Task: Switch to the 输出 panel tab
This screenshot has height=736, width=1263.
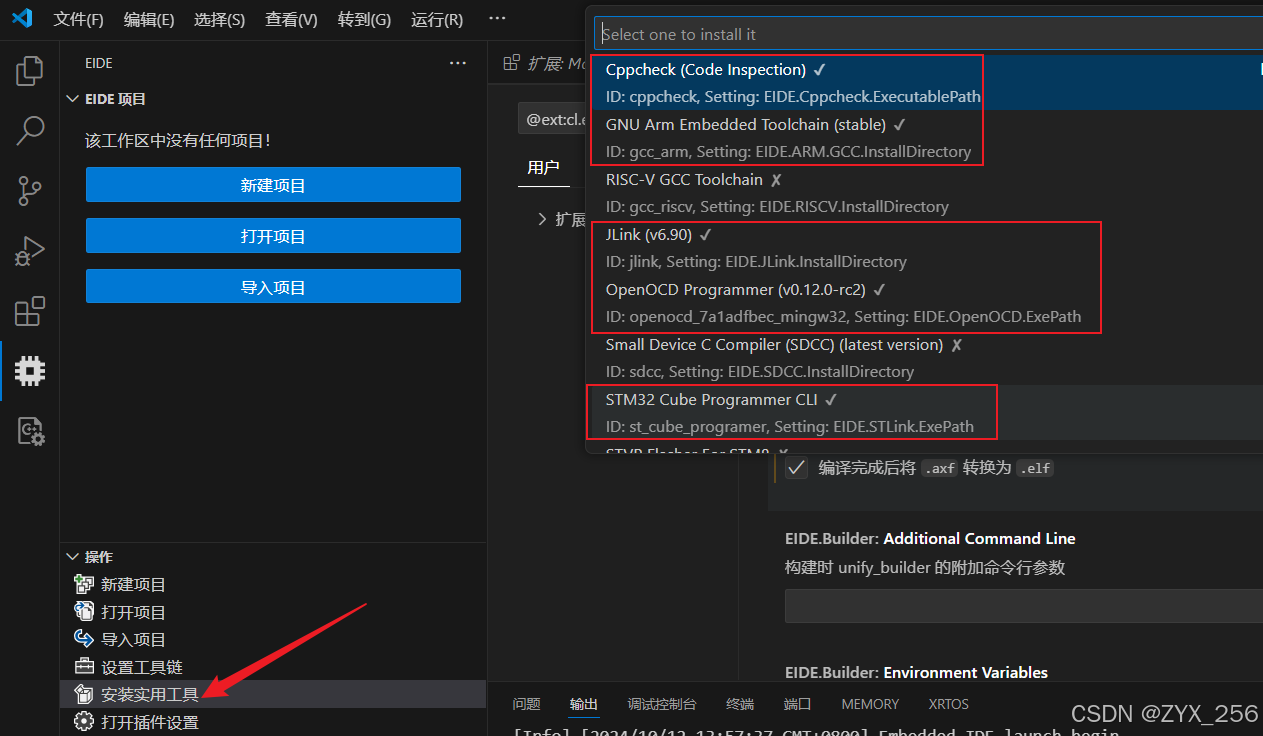Action: pyautogui.click(x=584, y=704)
